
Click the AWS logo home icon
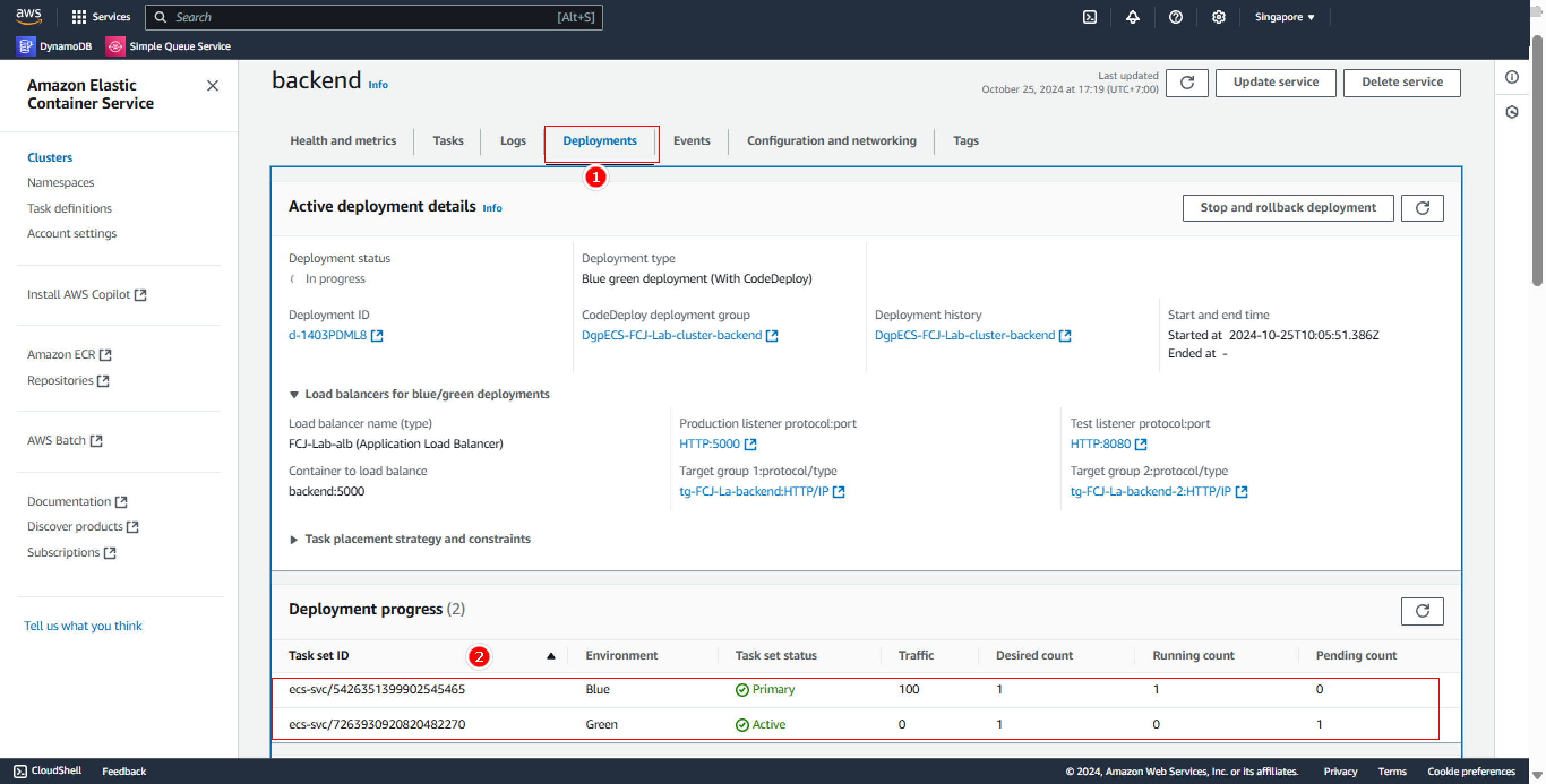pos(28,17)
